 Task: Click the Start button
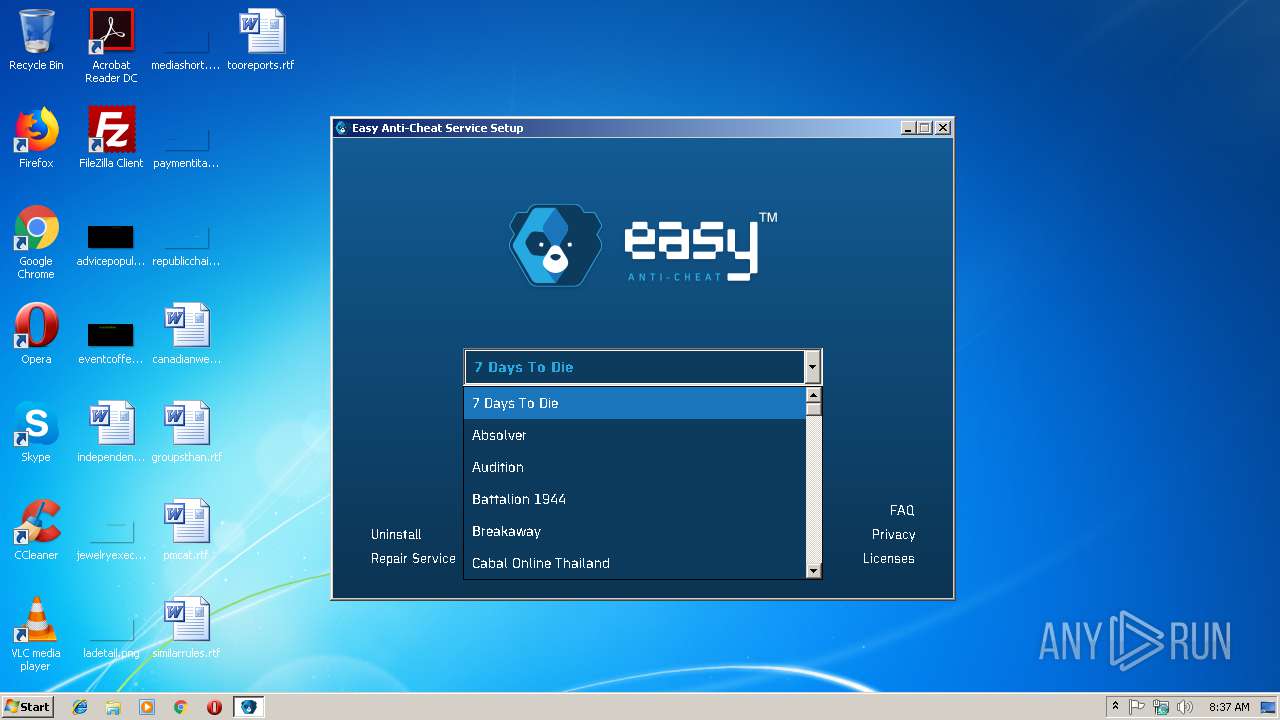click(28, 707)
